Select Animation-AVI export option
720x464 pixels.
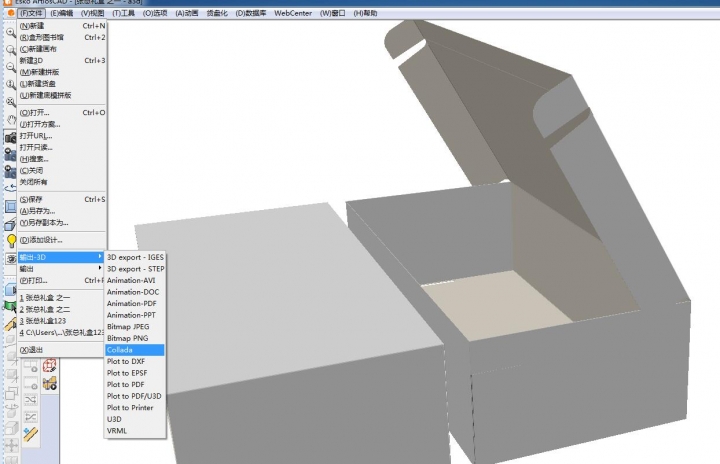pos(131,280)
